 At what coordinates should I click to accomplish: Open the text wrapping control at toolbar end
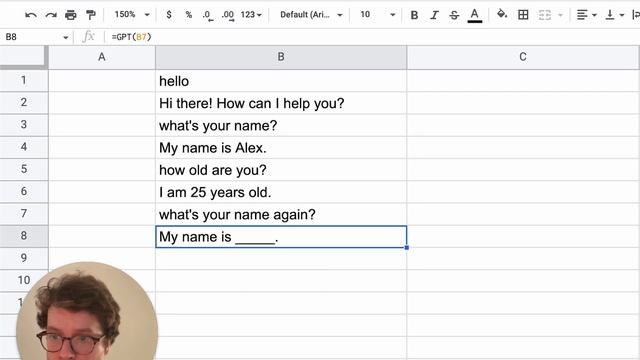tap(636, 15)
